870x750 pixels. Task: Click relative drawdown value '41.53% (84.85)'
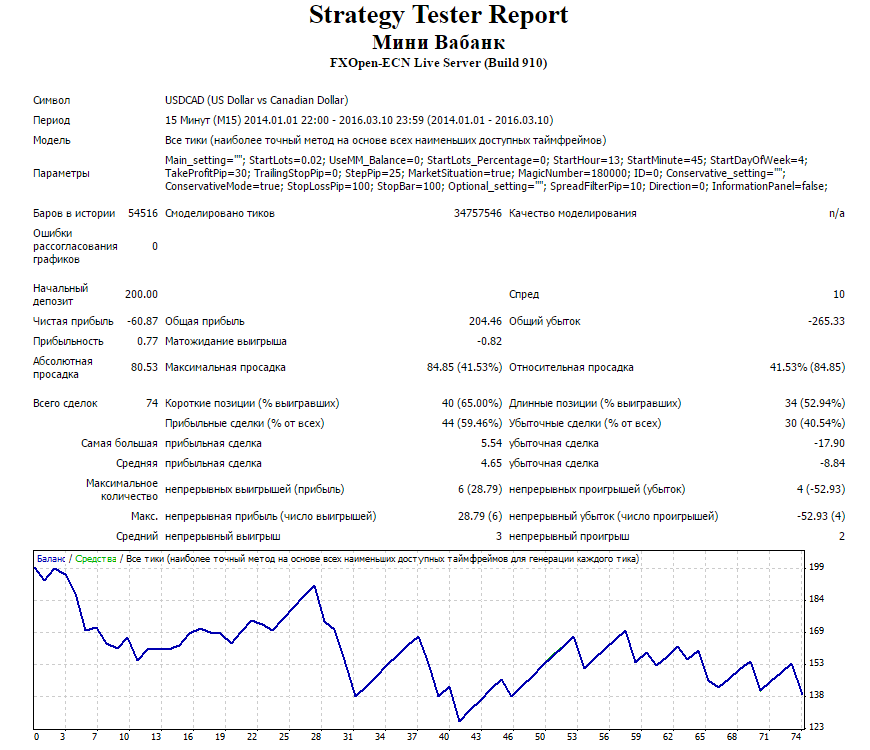click(x=807, y=367)
